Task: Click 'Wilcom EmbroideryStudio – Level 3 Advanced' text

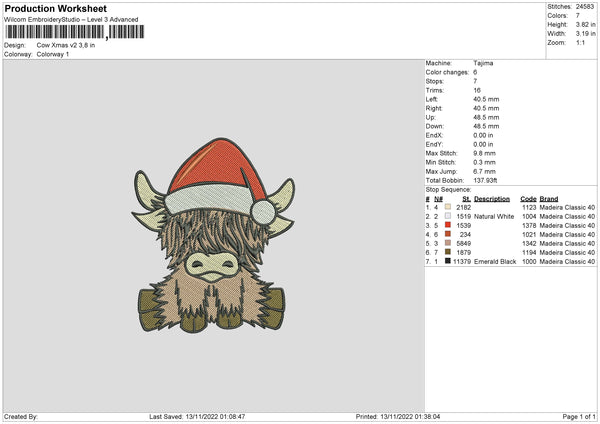Action: 71,20
